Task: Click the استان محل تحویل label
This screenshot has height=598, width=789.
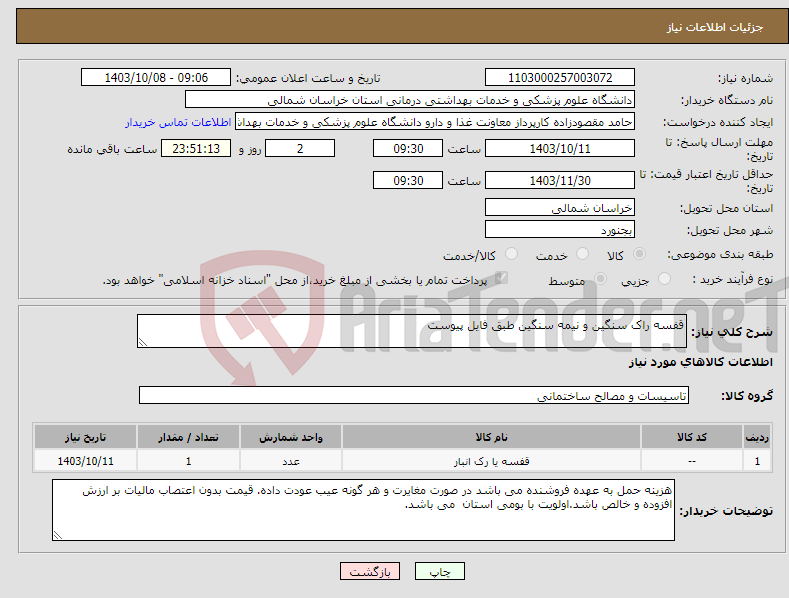Action: (x=727, y=208)
